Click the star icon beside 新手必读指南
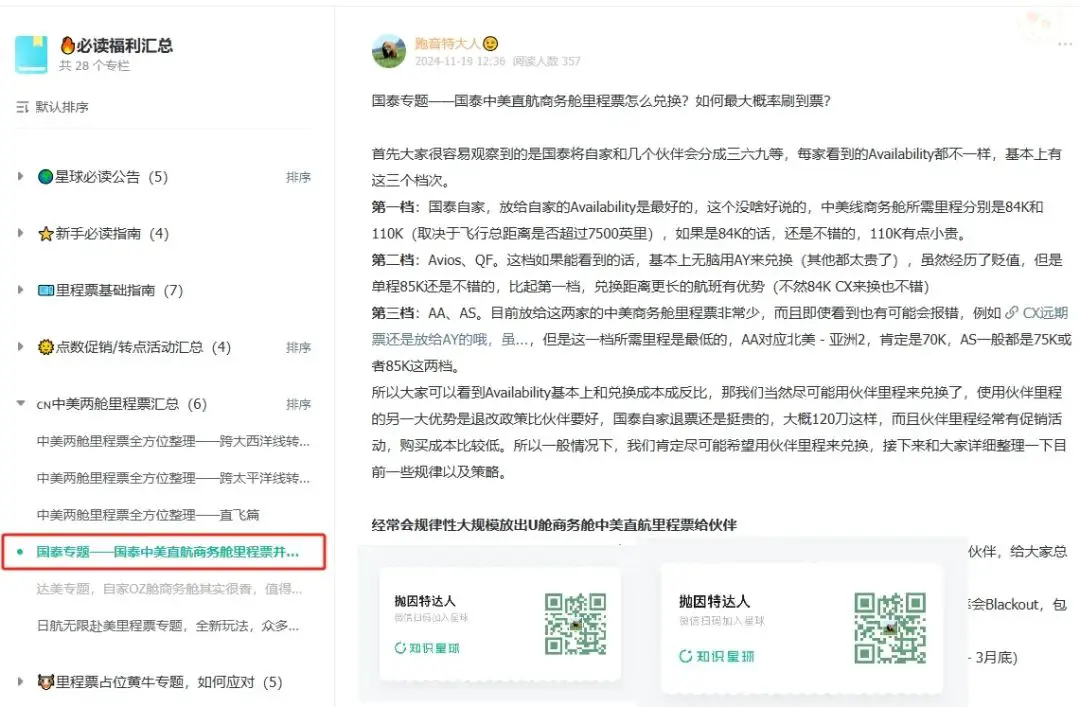The image size is (1080, 707). pyautogui.click(x=45, y=234)
